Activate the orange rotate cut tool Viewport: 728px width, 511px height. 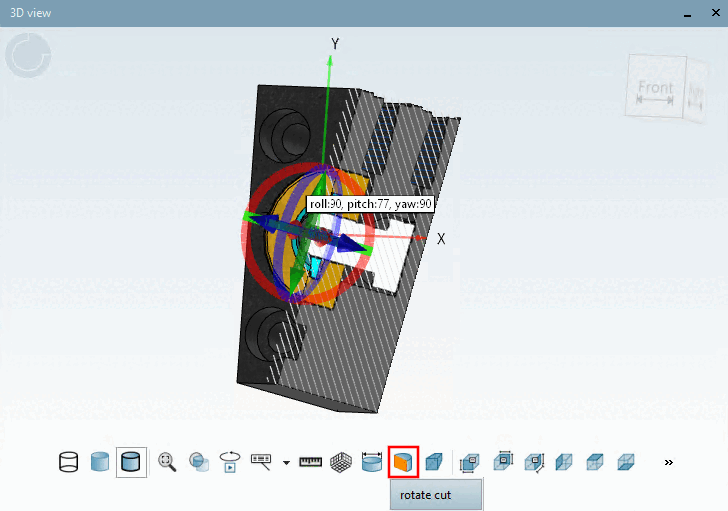click(x=403, y=462)
